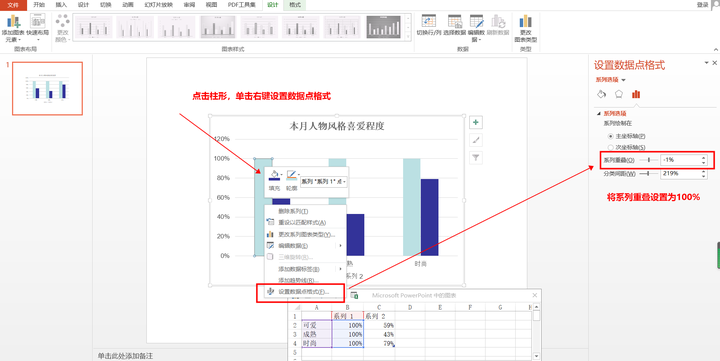Select the 主坐标轴 primary axis radio button
The height and width of the screenshot is (361, 720).
(610, 136)
